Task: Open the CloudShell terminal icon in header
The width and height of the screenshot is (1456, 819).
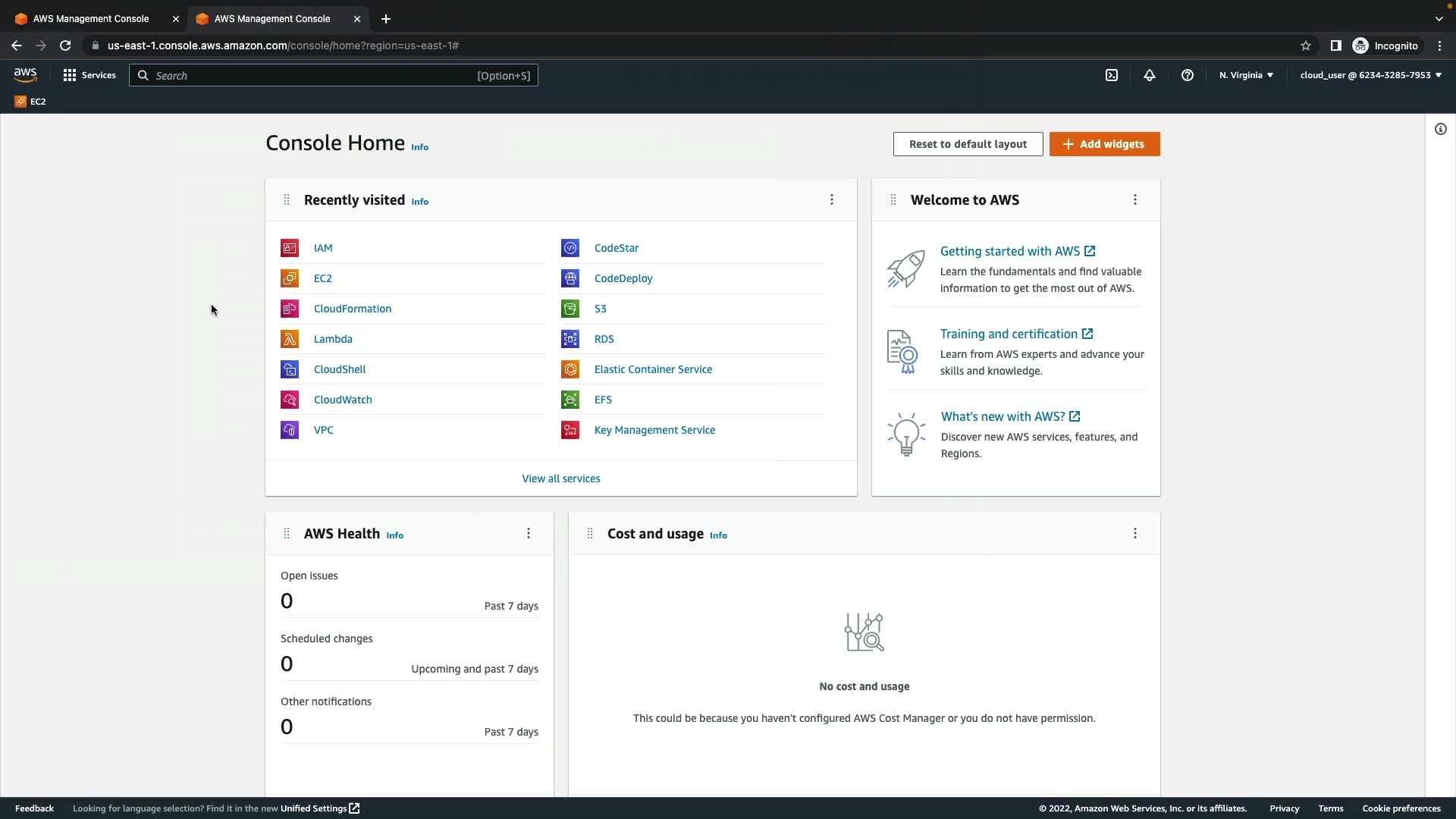Action: point(1112,75)
